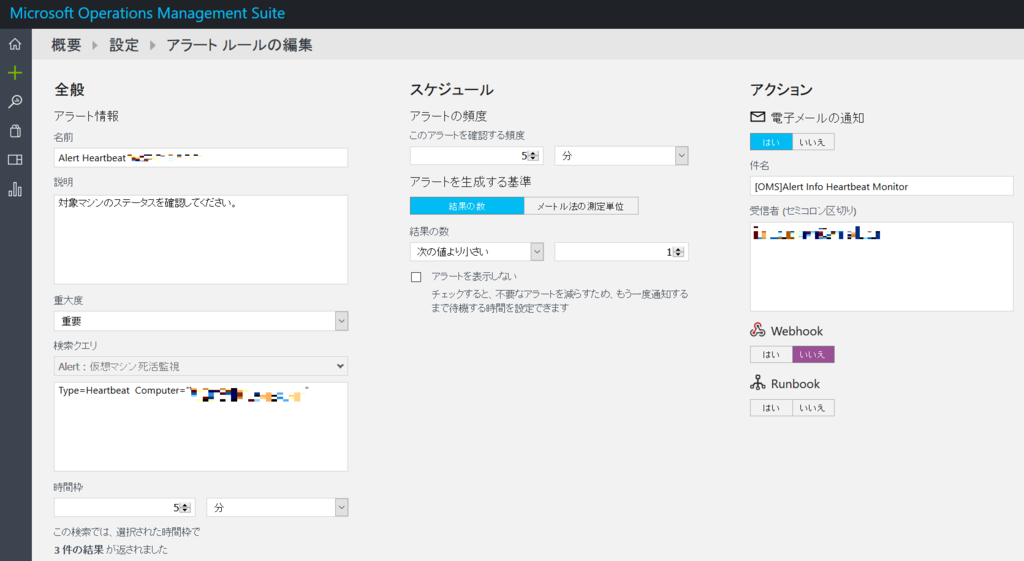Click the 電子メールの通知 label

click(817, 118)
